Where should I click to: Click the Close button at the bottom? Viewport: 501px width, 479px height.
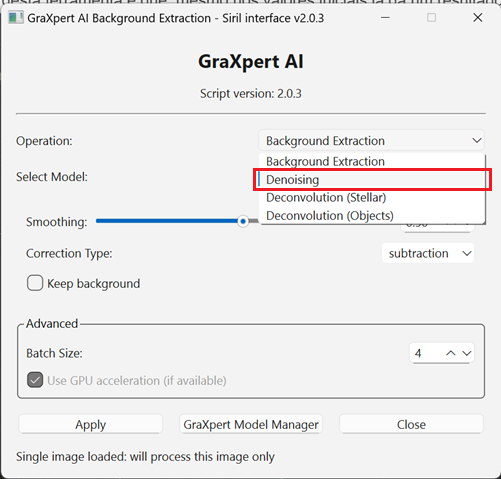pos(411,424)
